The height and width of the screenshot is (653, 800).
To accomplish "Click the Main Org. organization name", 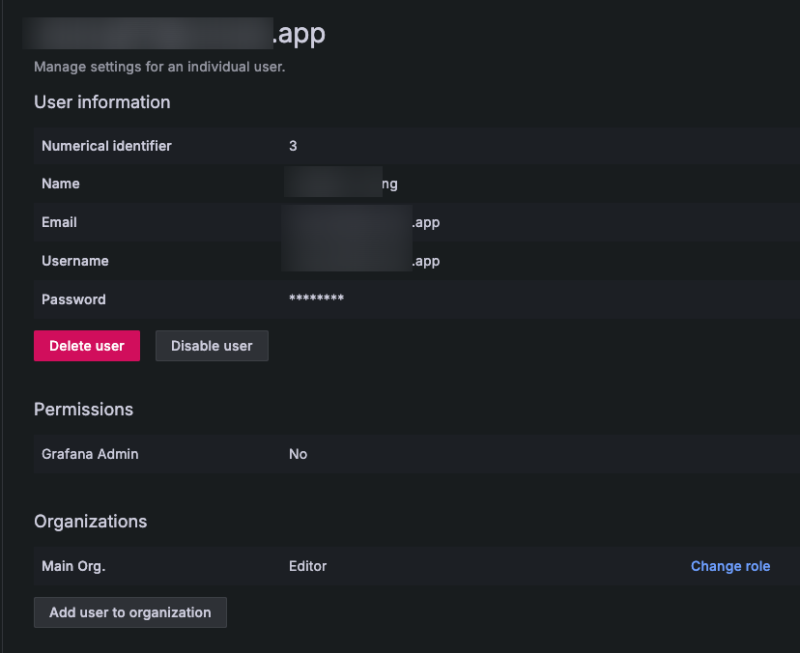I will [x=73, y=566].
